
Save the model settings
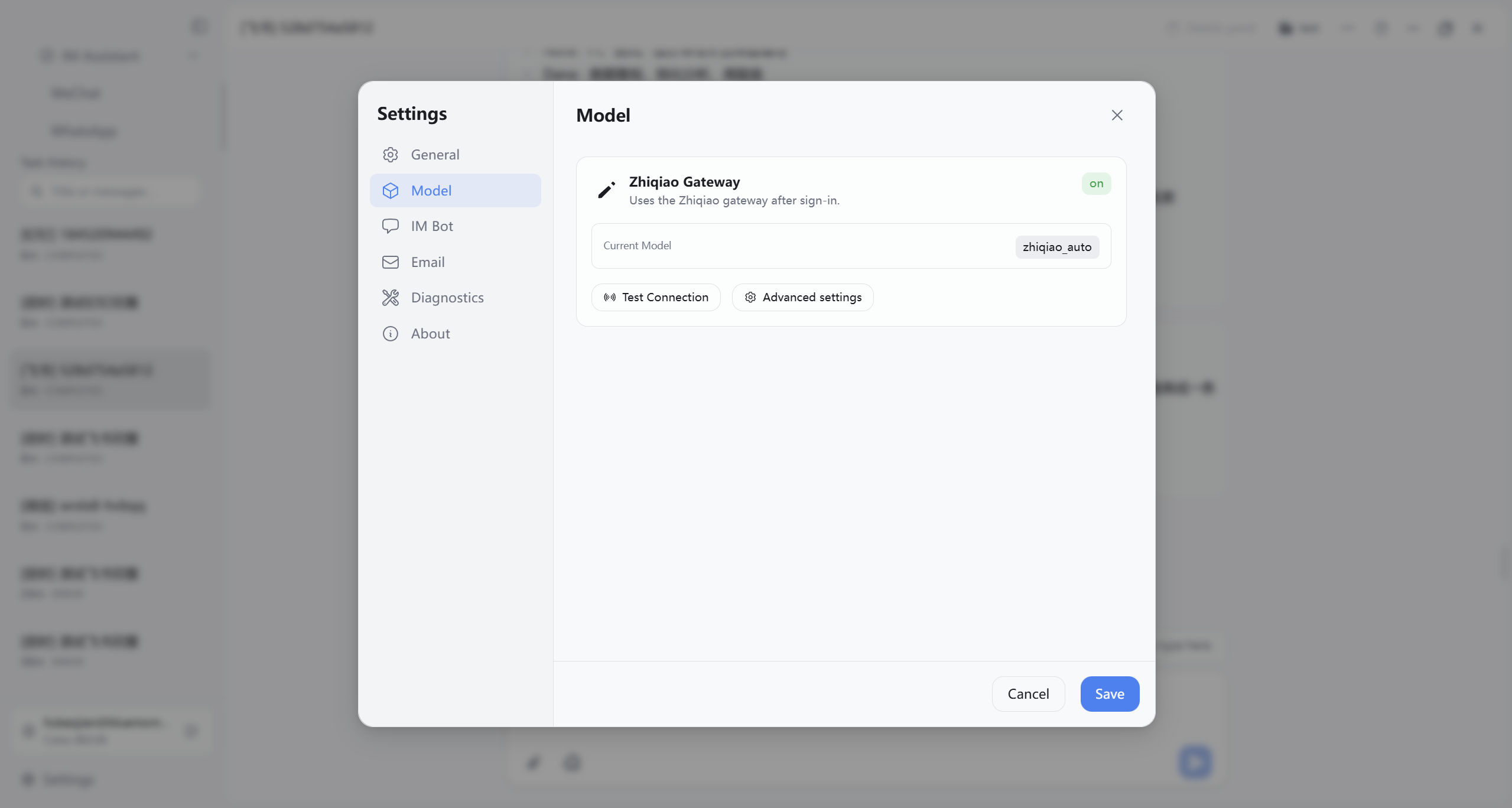(1109, 694)
